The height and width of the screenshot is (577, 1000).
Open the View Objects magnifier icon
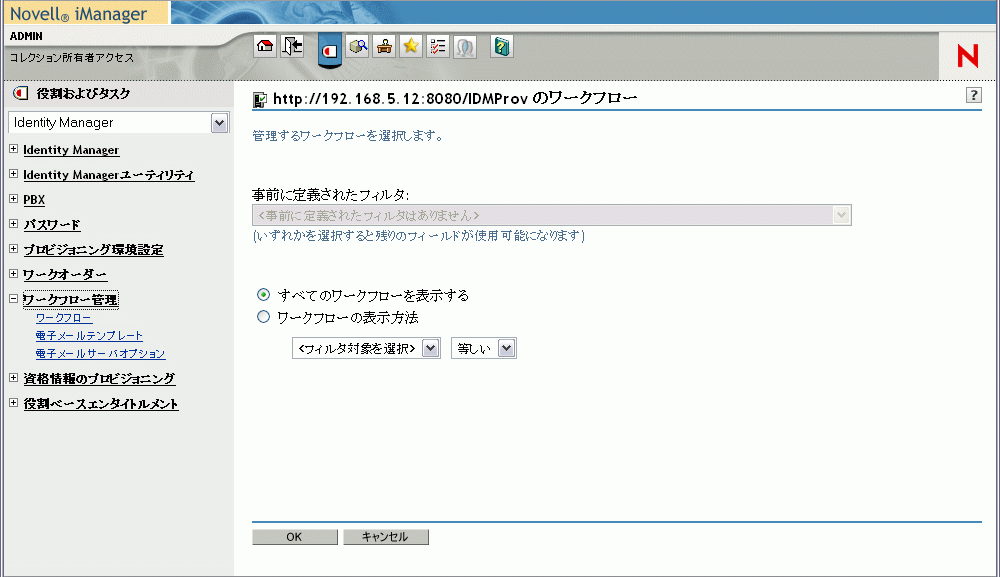[x=358, y=47]
